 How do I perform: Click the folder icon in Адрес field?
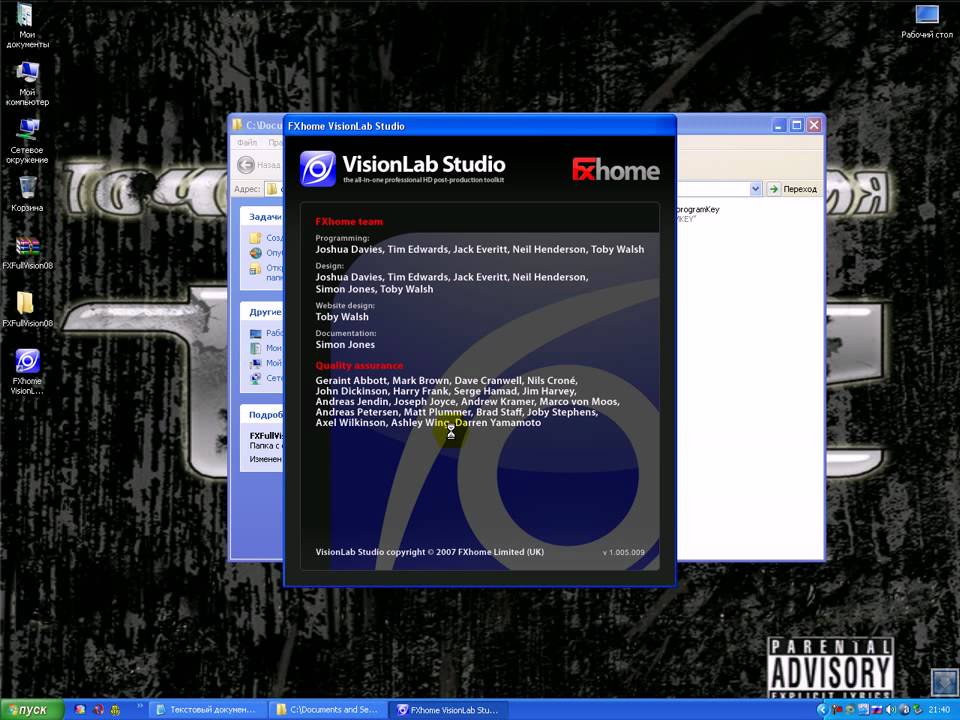coord(272,189)
